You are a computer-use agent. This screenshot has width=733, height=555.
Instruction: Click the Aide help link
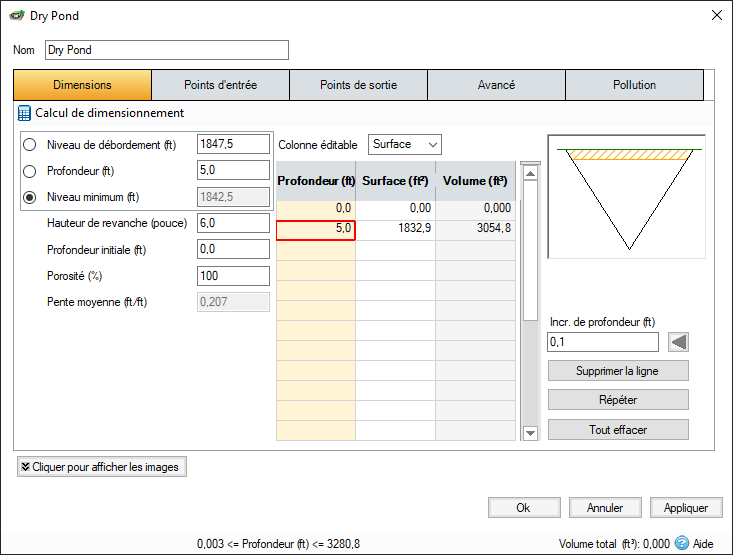pyautogui.click(x=703, y=544)
